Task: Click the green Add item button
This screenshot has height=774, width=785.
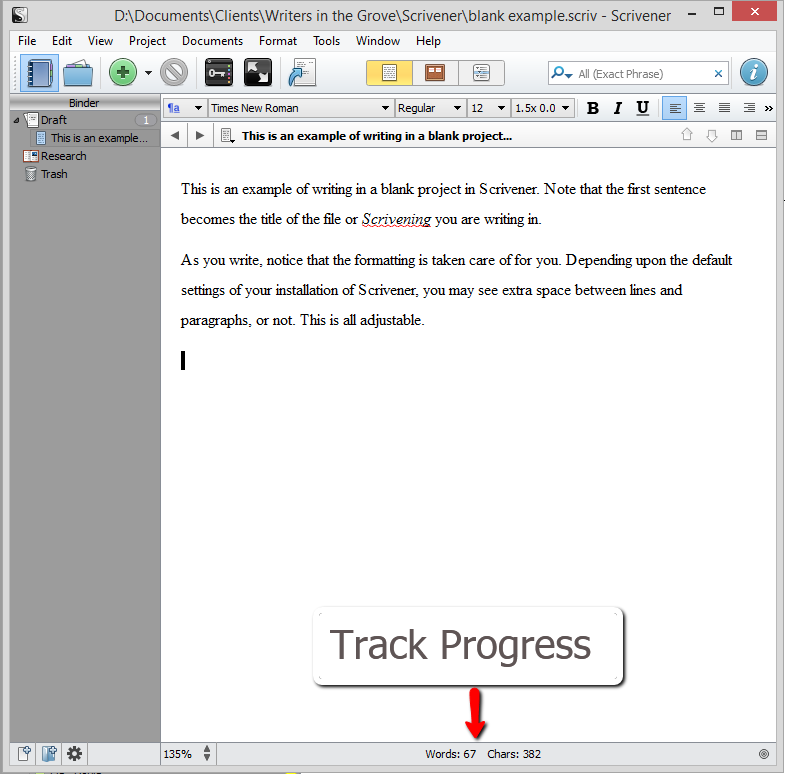Action: coord(123,73)
